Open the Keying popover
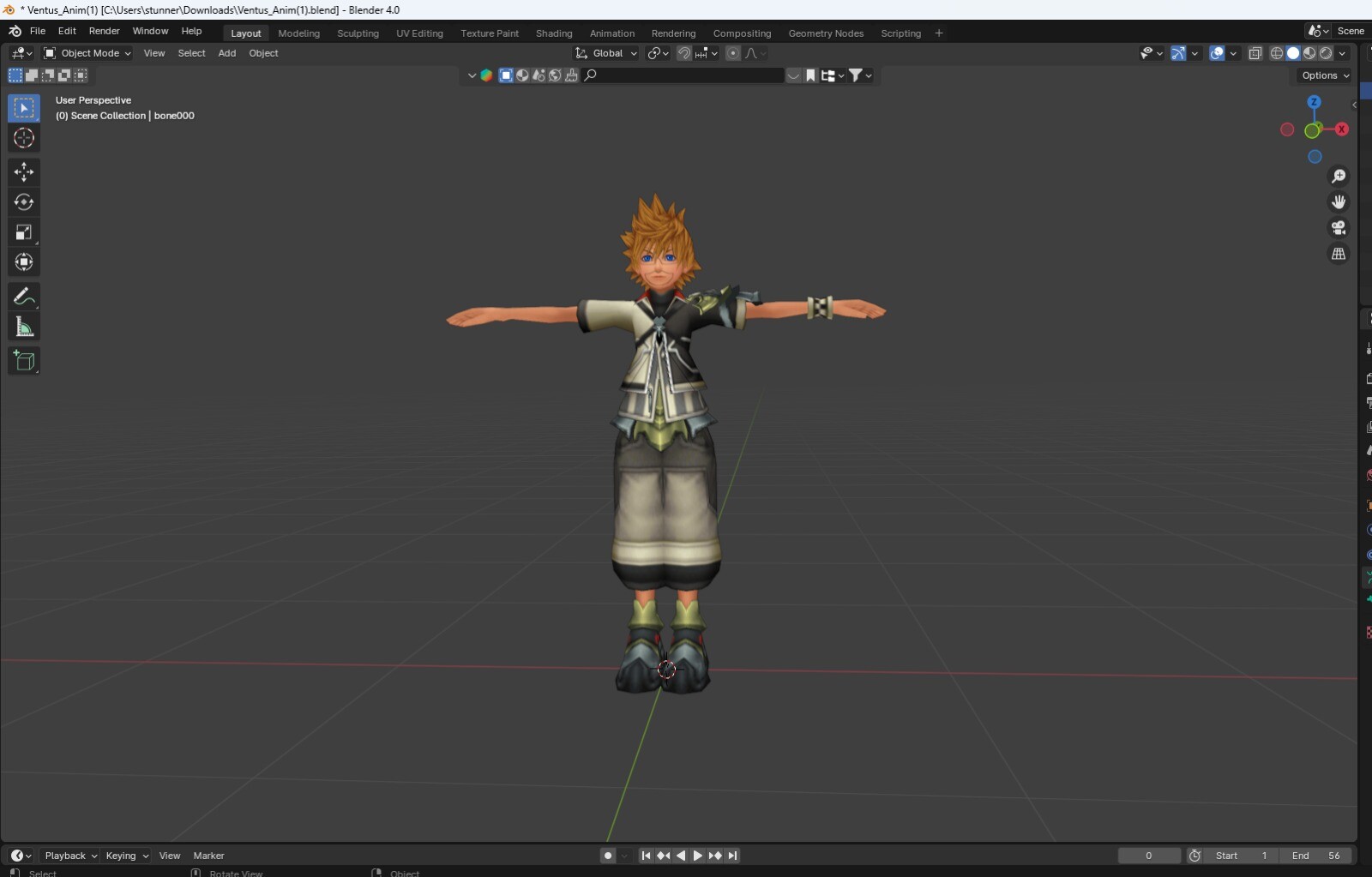The height and width of the screenshot is (877, 1372). click(126, 856)
